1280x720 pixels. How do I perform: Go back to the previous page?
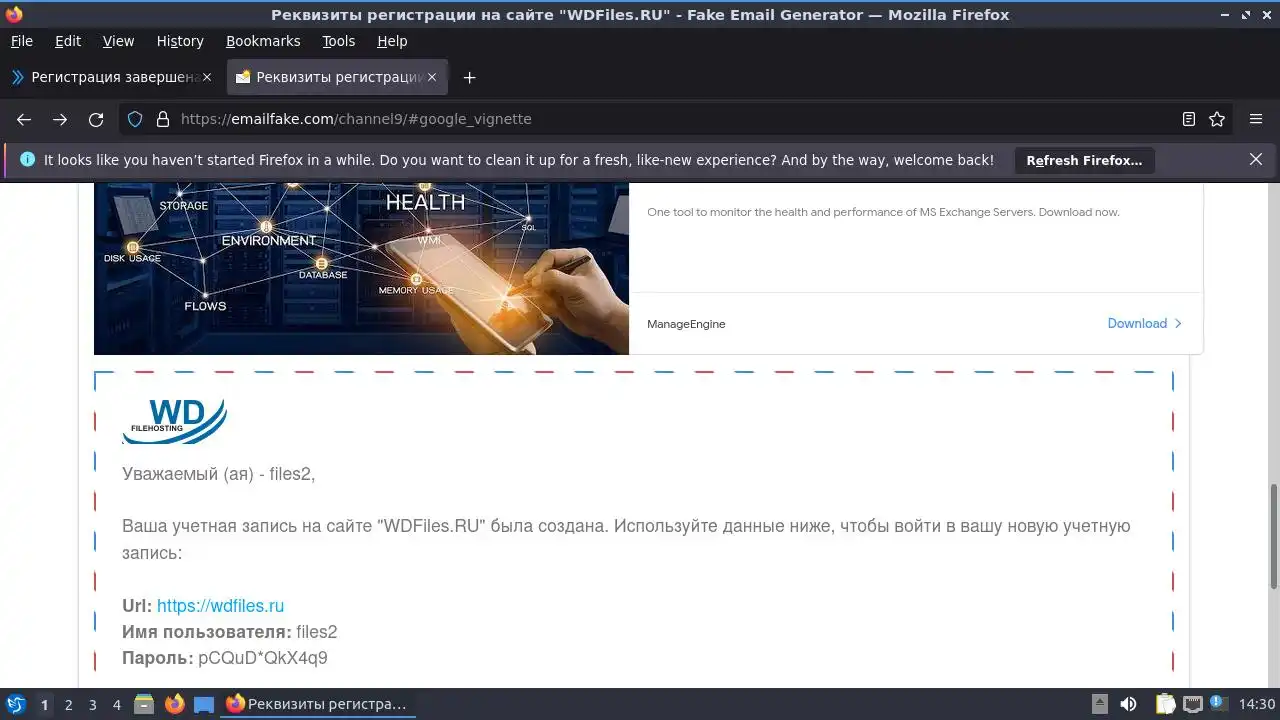(x=24, y=119)
